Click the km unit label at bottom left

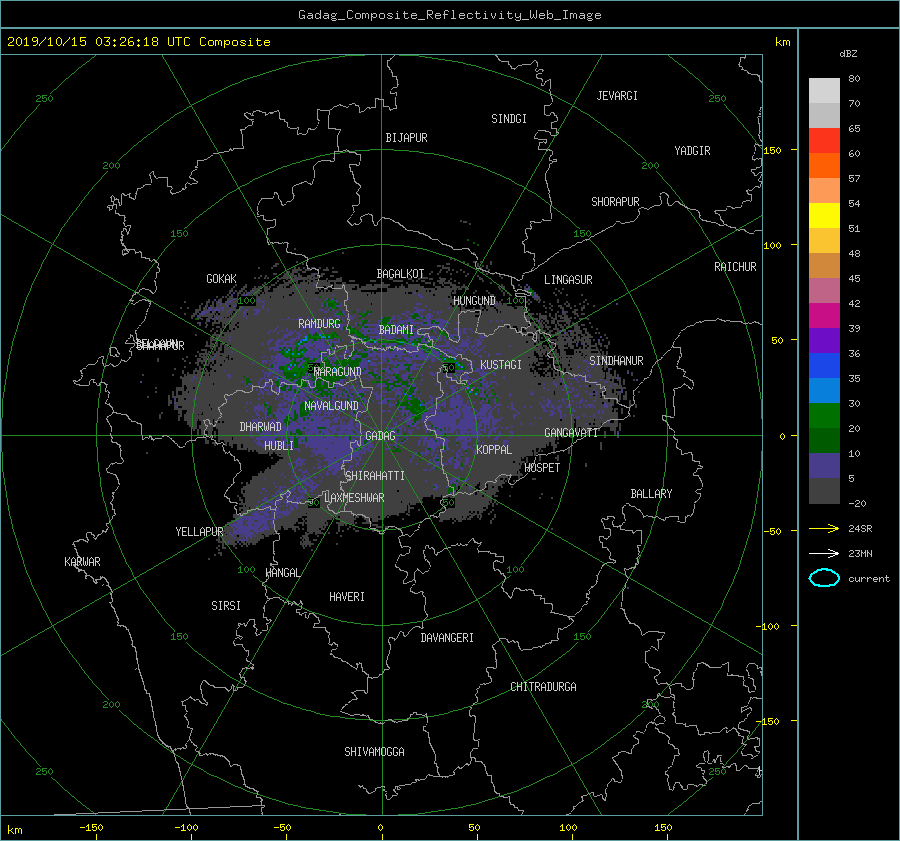coord(14,830)
